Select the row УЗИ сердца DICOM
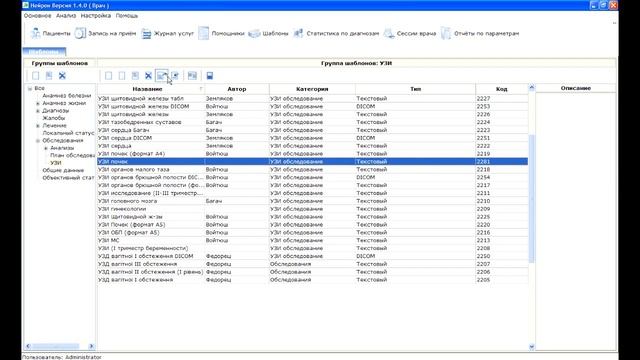640x360 pixels. (312, 138)
